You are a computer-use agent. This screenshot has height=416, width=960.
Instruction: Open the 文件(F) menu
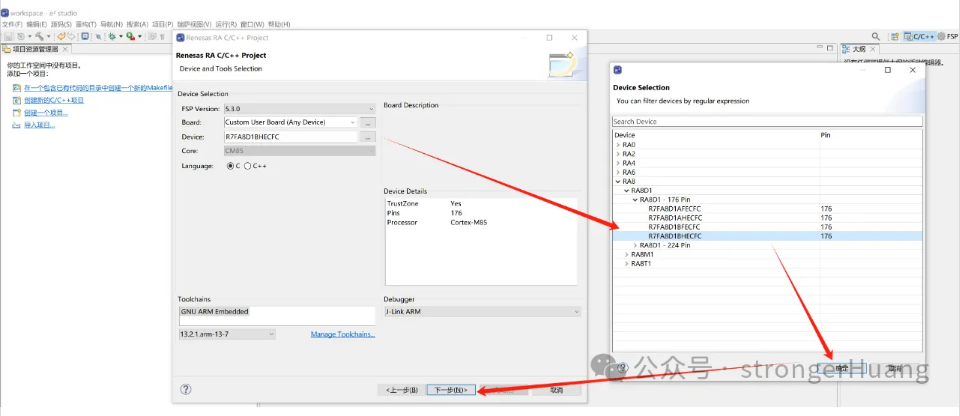(12, 25)
